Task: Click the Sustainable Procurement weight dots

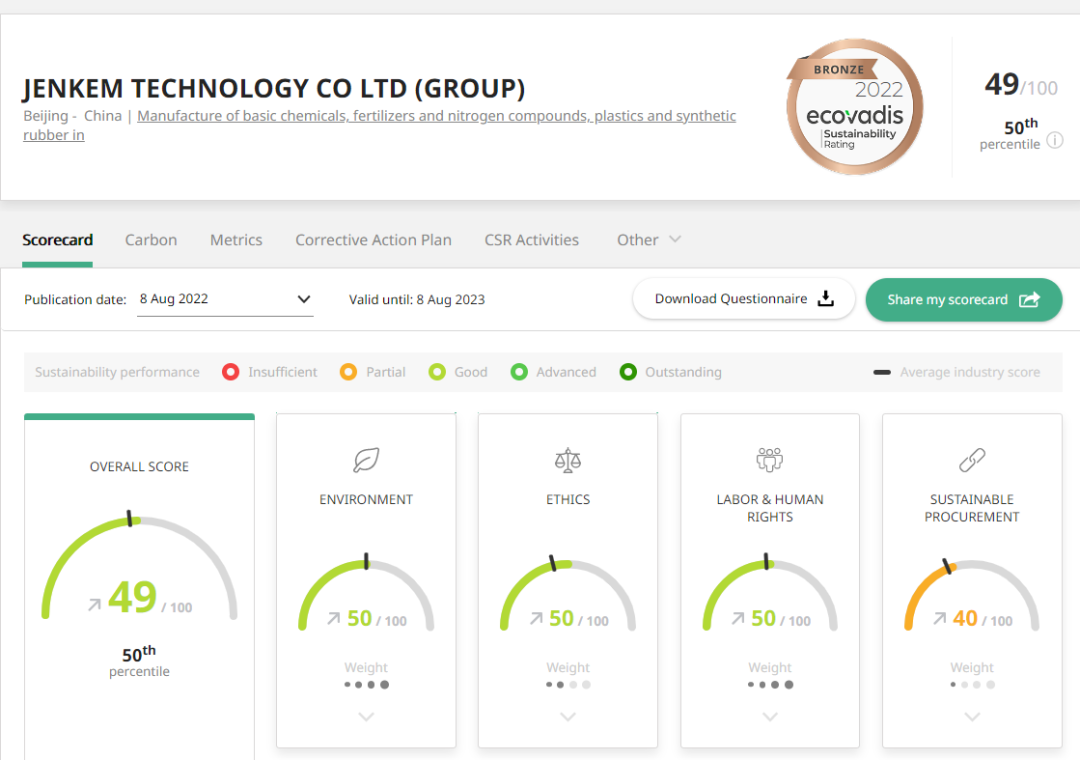Action: pyautogui.click(x=972, y=685)
